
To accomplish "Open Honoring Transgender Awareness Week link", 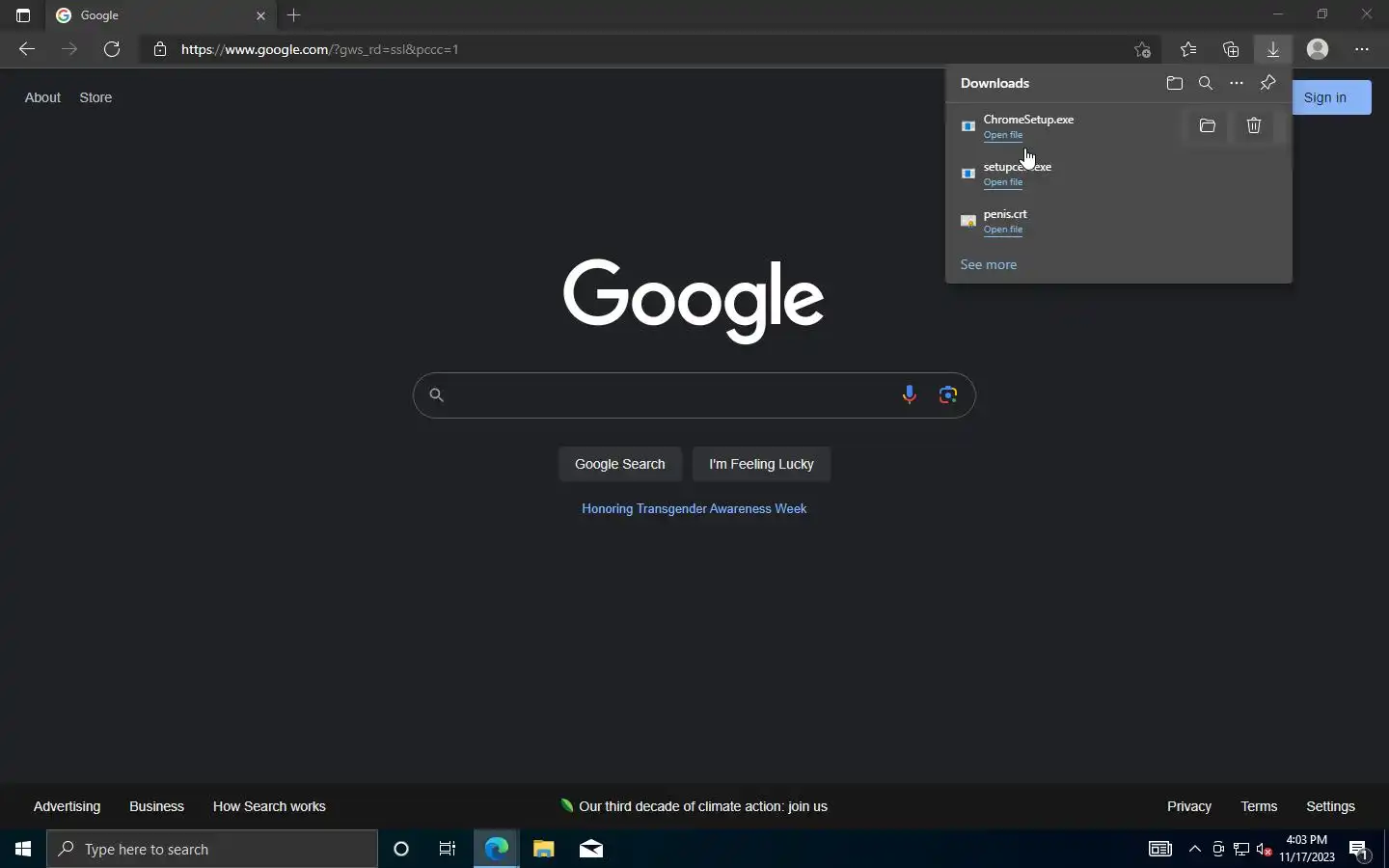I will pyautogui.click(x=694, y=508).
